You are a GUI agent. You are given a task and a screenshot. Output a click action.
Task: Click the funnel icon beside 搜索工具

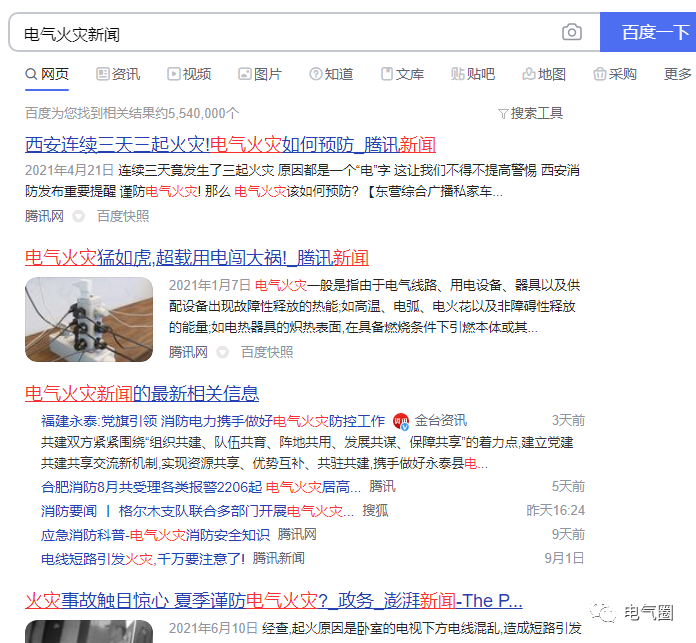coord(503,114)
